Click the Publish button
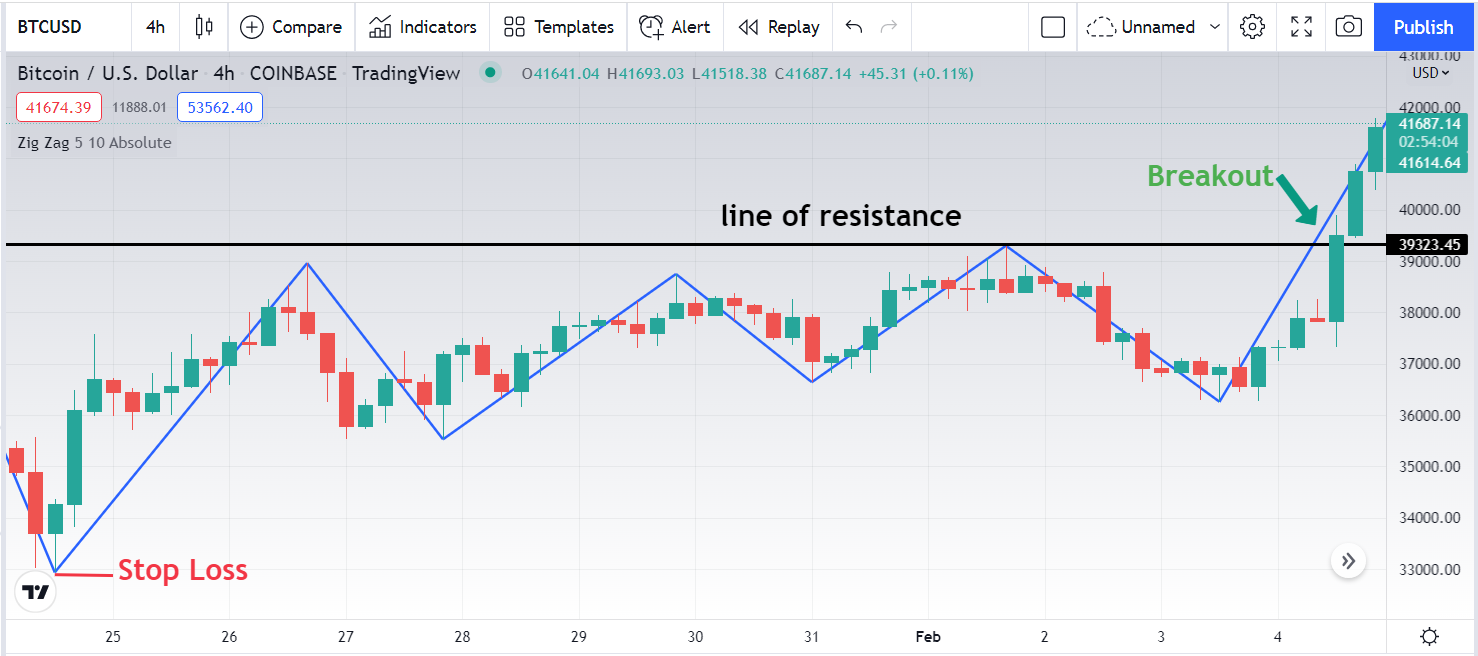This screenshot has width=1478, height=656. pos(1423,27)
